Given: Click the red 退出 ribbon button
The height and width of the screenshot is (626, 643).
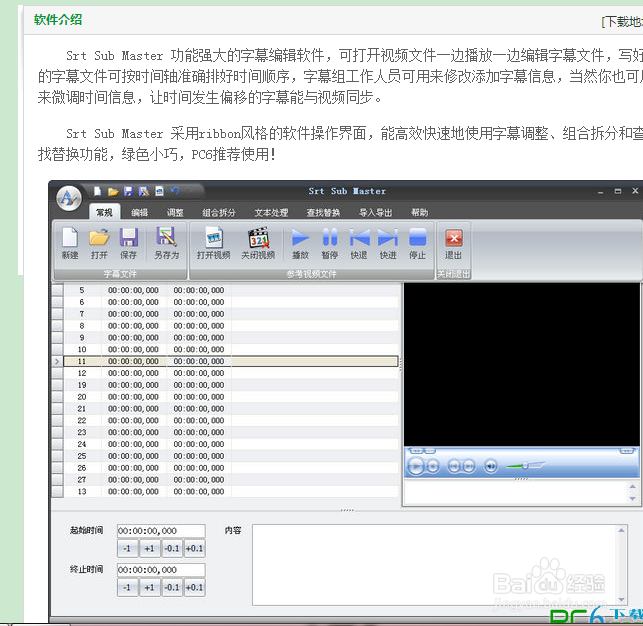Looking at the screenshot, I should (x=454, y=243).
